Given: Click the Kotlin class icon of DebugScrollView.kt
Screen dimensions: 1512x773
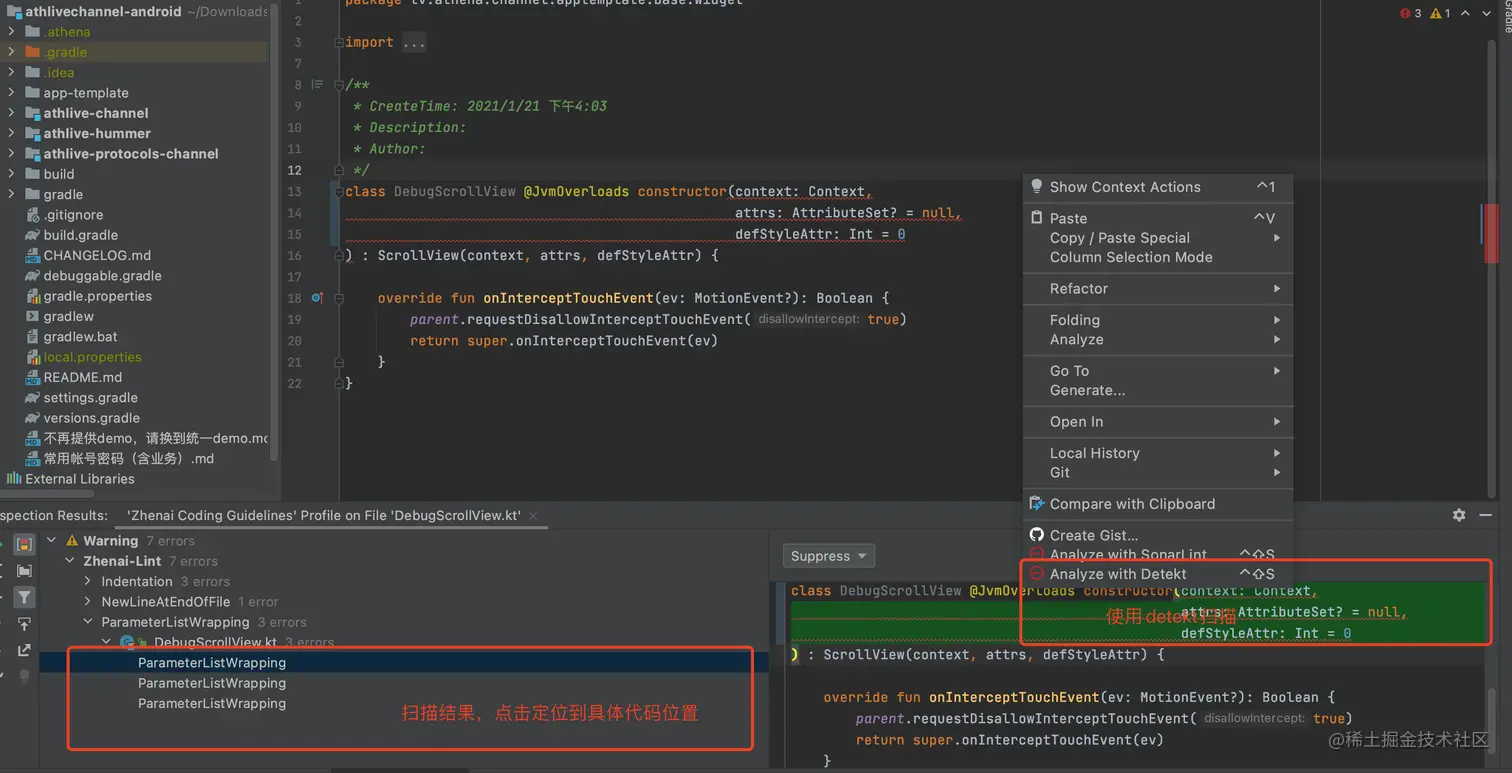Looking at the screenshot, I should 127,642.
